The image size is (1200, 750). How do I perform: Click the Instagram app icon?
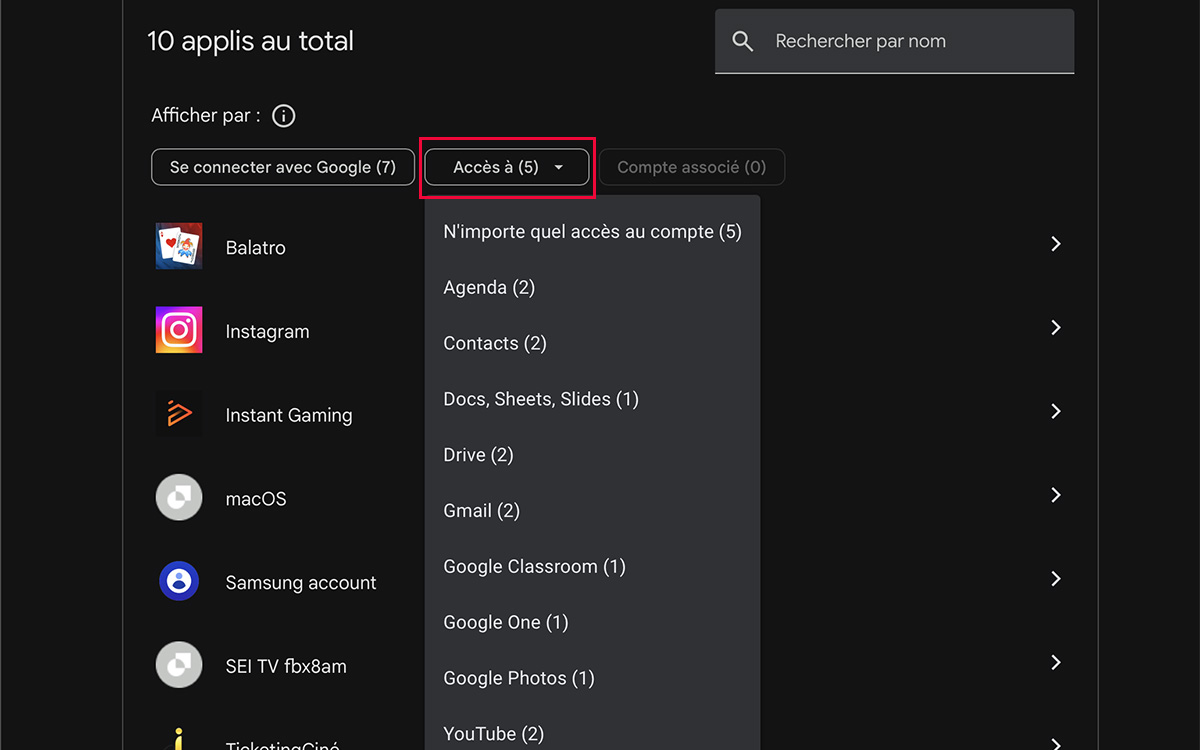pyautogui.click(x=179, y=330)
